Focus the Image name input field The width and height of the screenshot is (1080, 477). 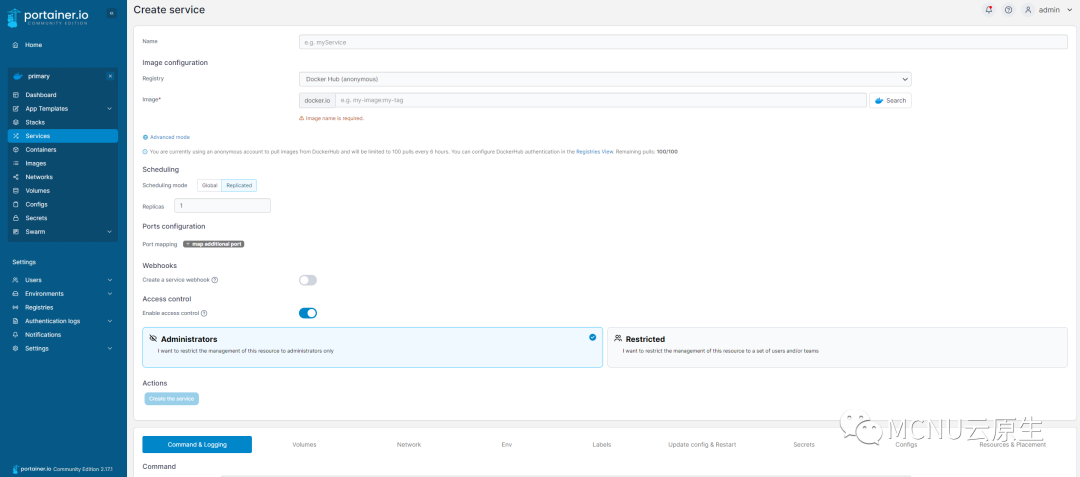[601, 100]
